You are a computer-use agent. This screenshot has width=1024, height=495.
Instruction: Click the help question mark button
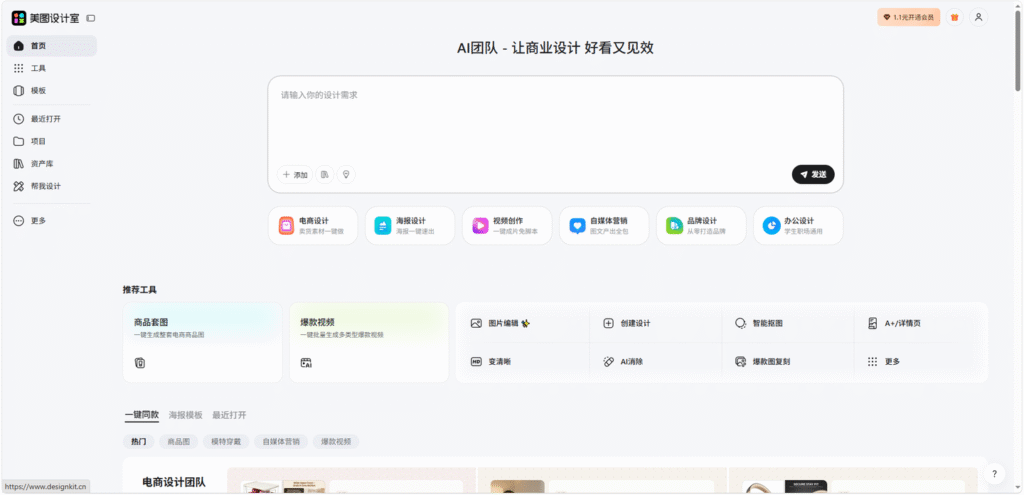click(994, 473)
